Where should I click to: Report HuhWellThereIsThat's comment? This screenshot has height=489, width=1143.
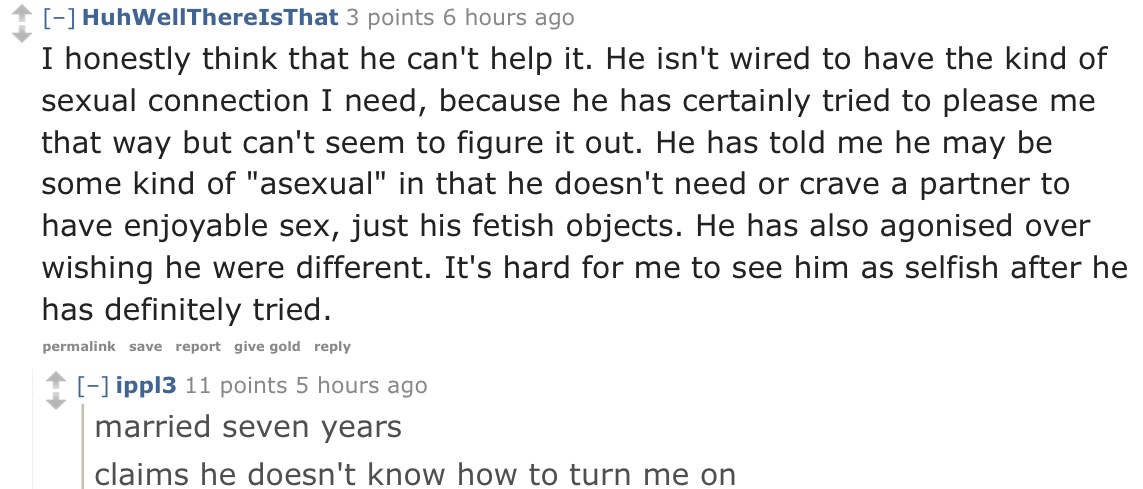[x=198, y=346]
